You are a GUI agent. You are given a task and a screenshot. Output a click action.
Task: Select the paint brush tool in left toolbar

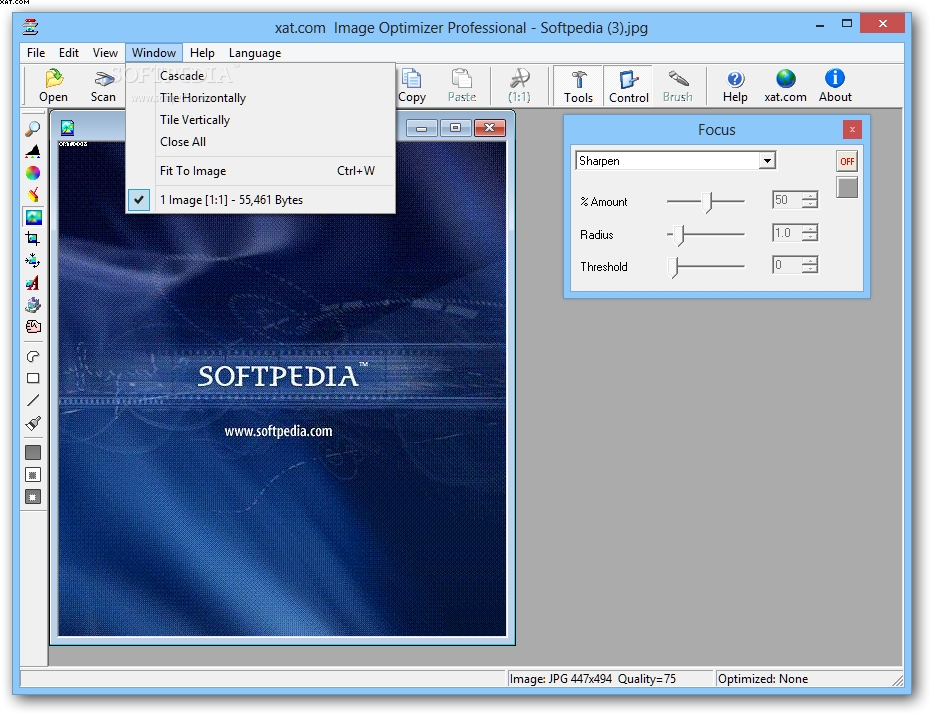click(x=33, y=423)
